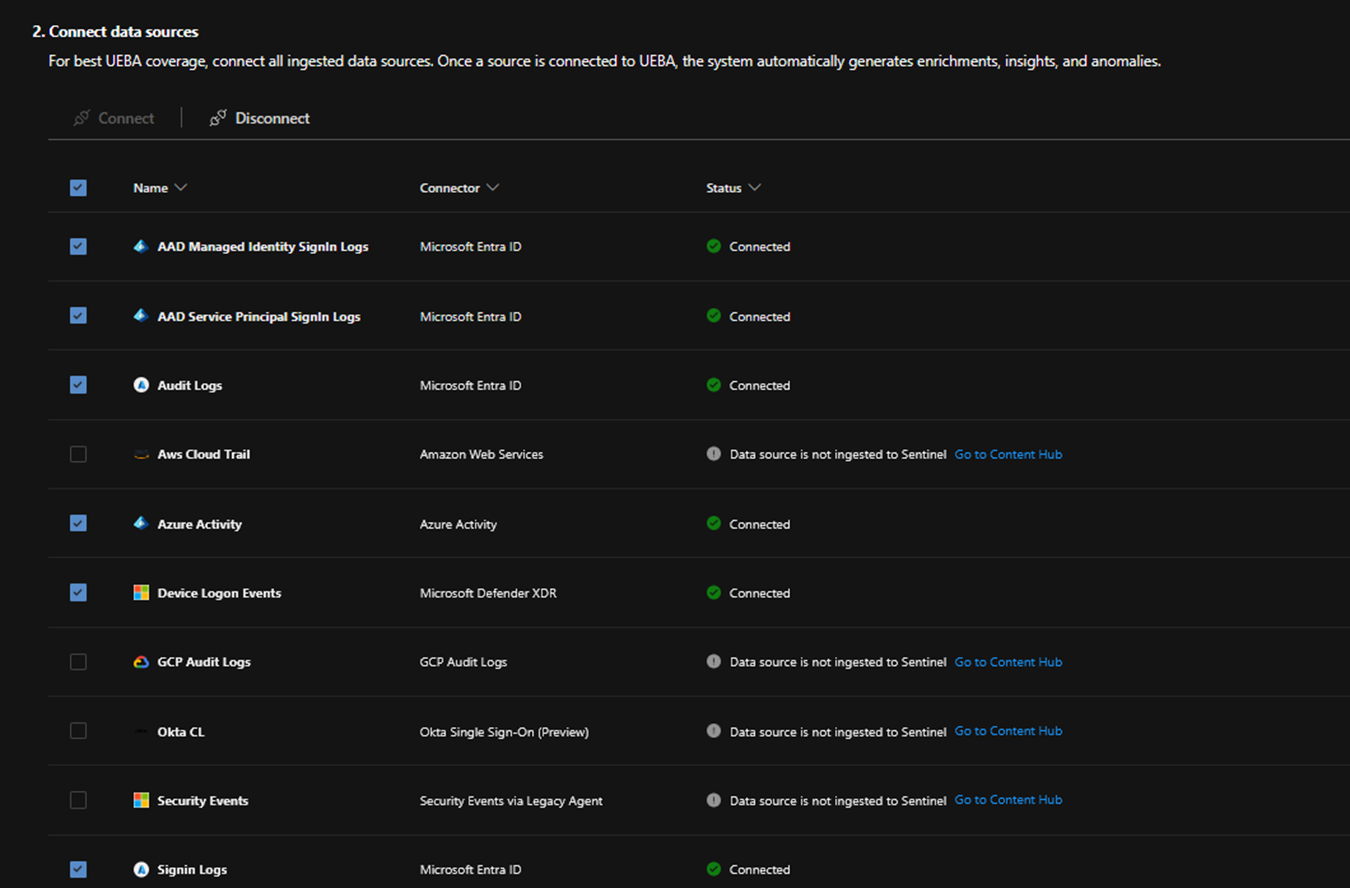Uncheck AAD Managed Identity SignIn Logs
The height and width of the screenshot is (888, 1350).
[x=78, y=246]
